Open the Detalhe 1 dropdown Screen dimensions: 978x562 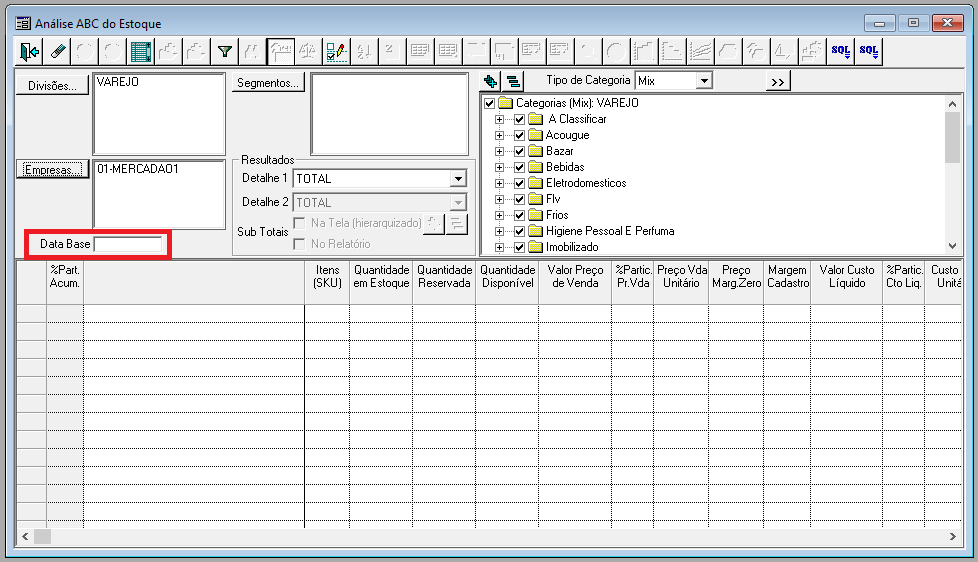(x=458, y=179)
